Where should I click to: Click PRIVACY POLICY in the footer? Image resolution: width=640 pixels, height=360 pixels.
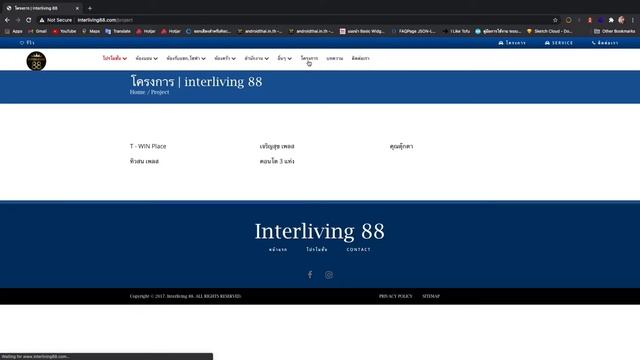coord(396,296)
